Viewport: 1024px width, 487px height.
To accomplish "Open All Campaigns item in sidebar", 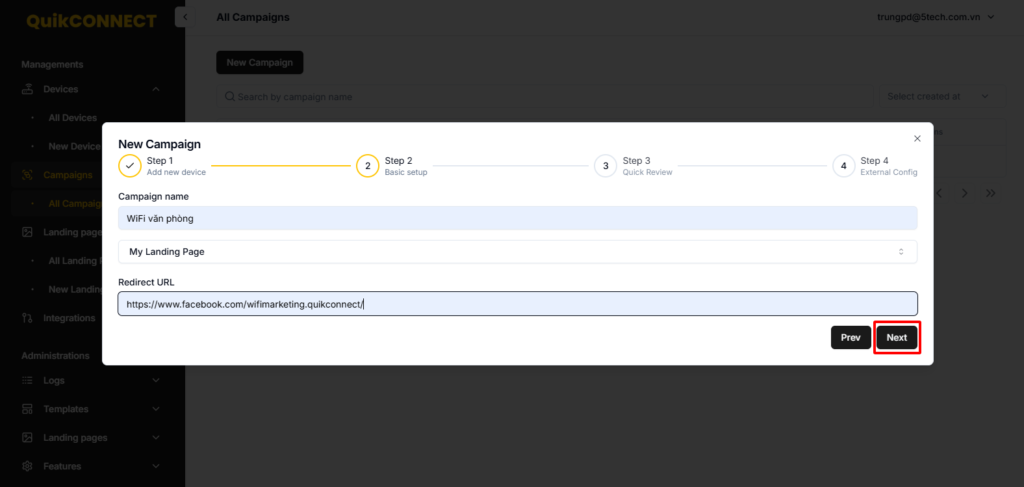I will [x=74, y=204].
